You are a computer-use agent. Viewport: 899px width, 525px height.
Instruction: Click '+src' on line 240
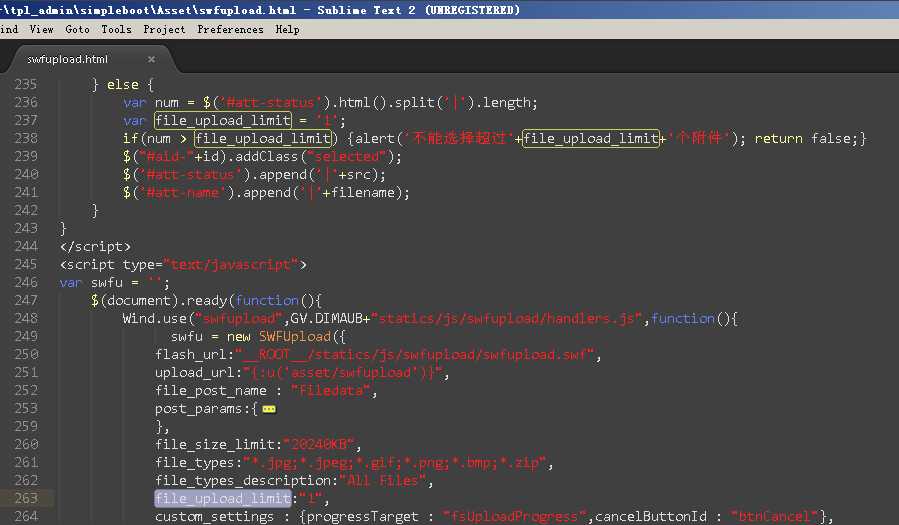click(x=354, y=175)
